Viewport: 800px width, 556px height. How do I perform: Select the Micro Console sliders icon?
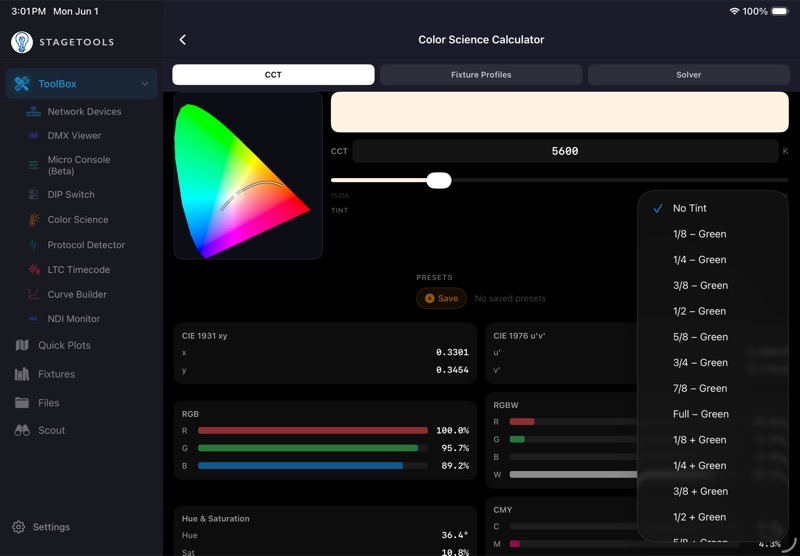click(x=34, y=165)
